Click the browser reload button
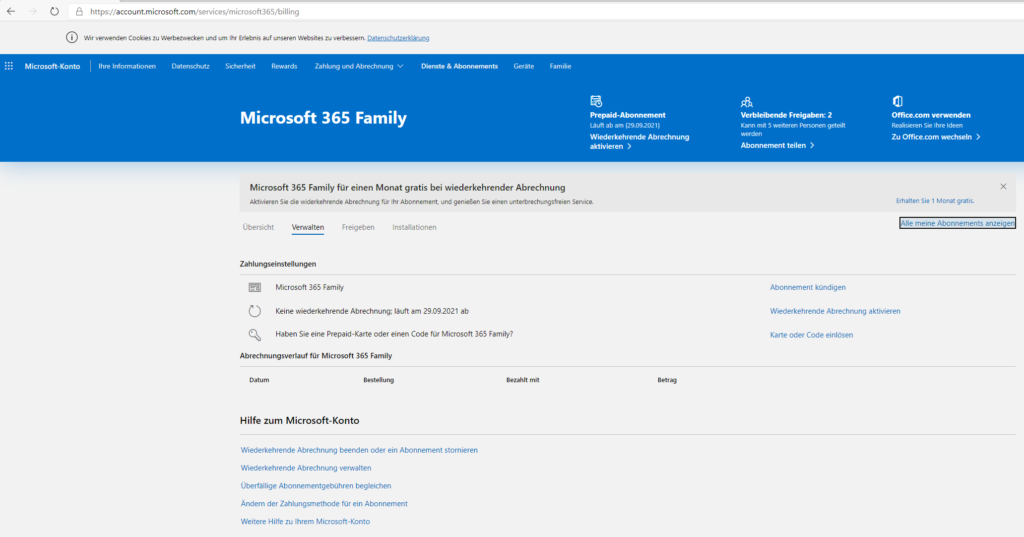Viewport: 1024px width, 537px height. (56, 11)
